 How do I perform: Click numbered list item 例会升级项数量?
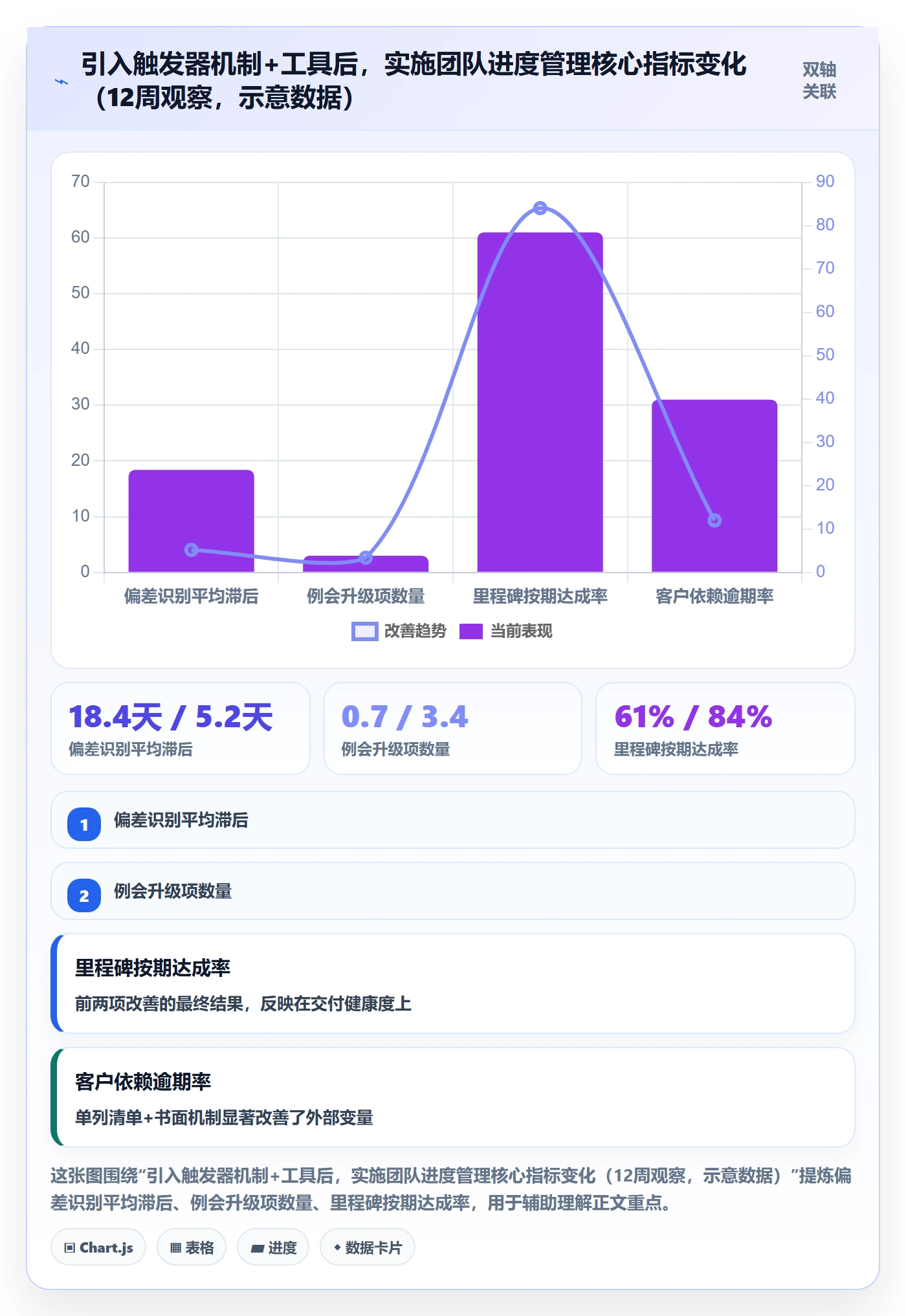coord(453,891)
